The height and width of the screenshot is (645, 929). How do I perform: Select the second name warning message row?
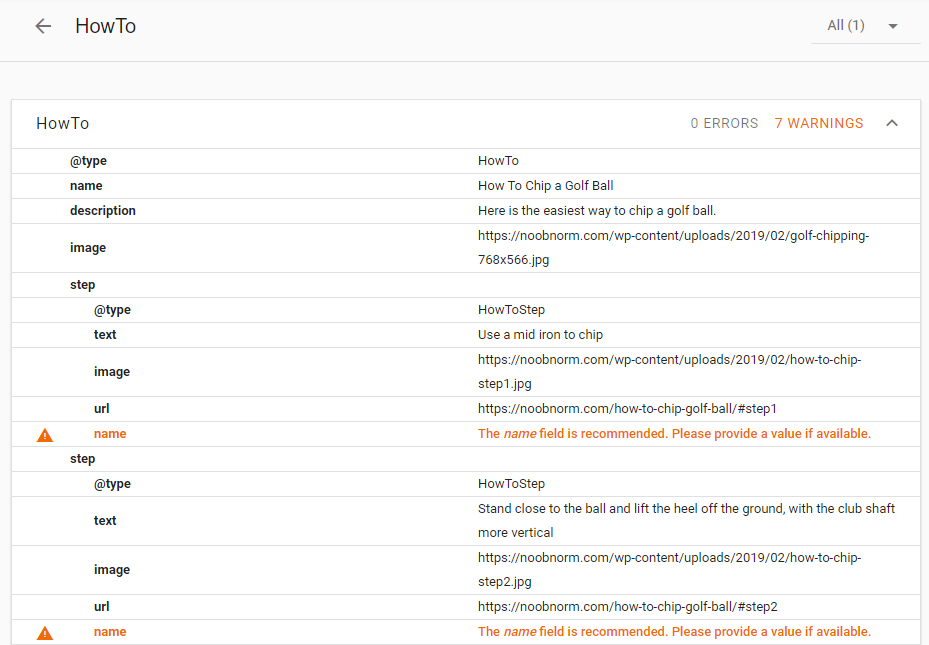(x=673, y=632)
